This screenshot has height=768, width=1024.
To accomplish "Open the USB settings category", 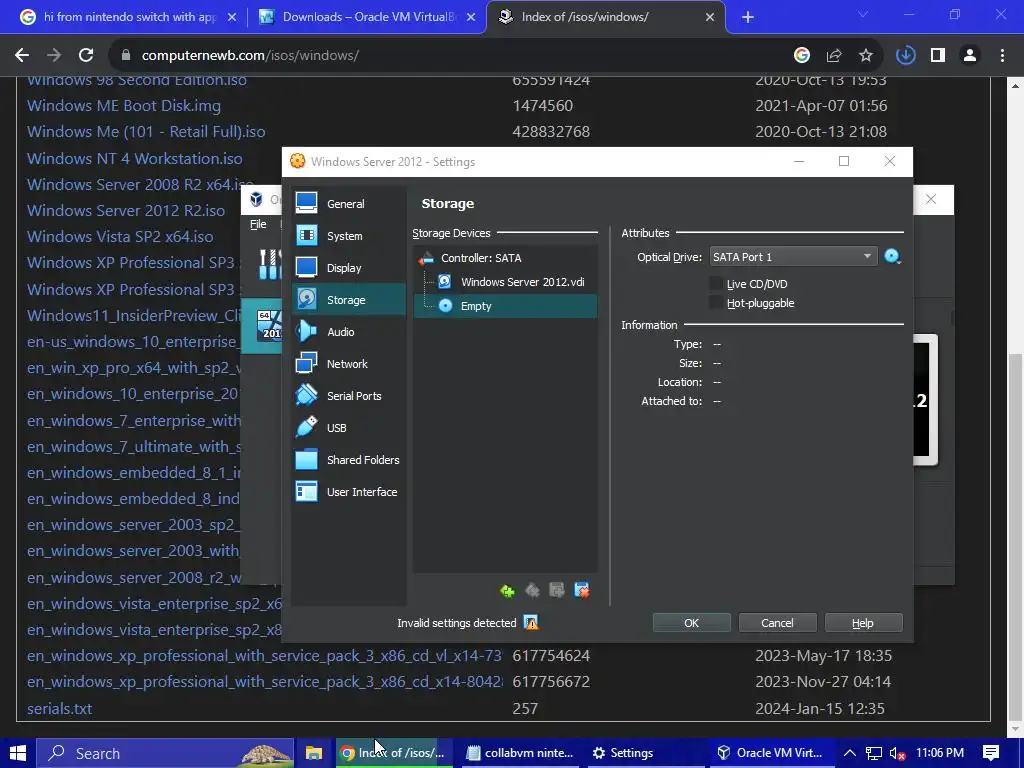I will pos(347,428).
